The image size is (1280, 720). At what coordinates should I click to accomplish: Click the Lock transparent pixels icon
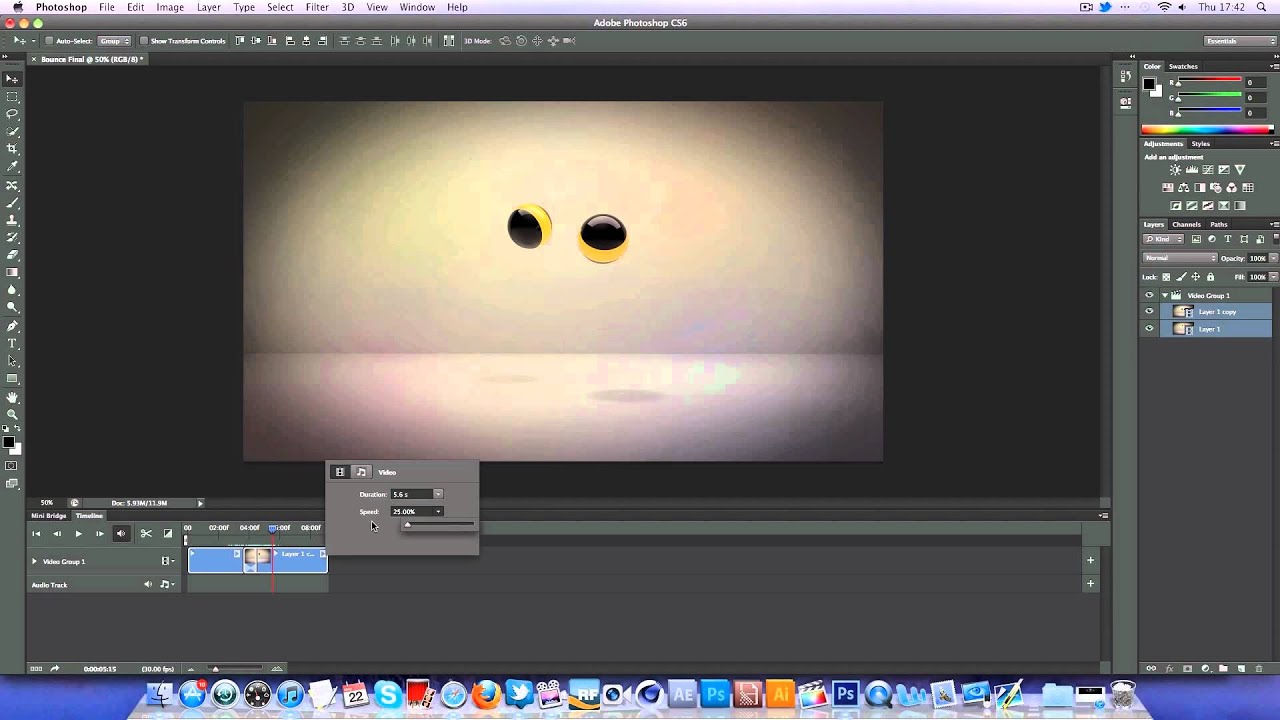coord(1168,277)
